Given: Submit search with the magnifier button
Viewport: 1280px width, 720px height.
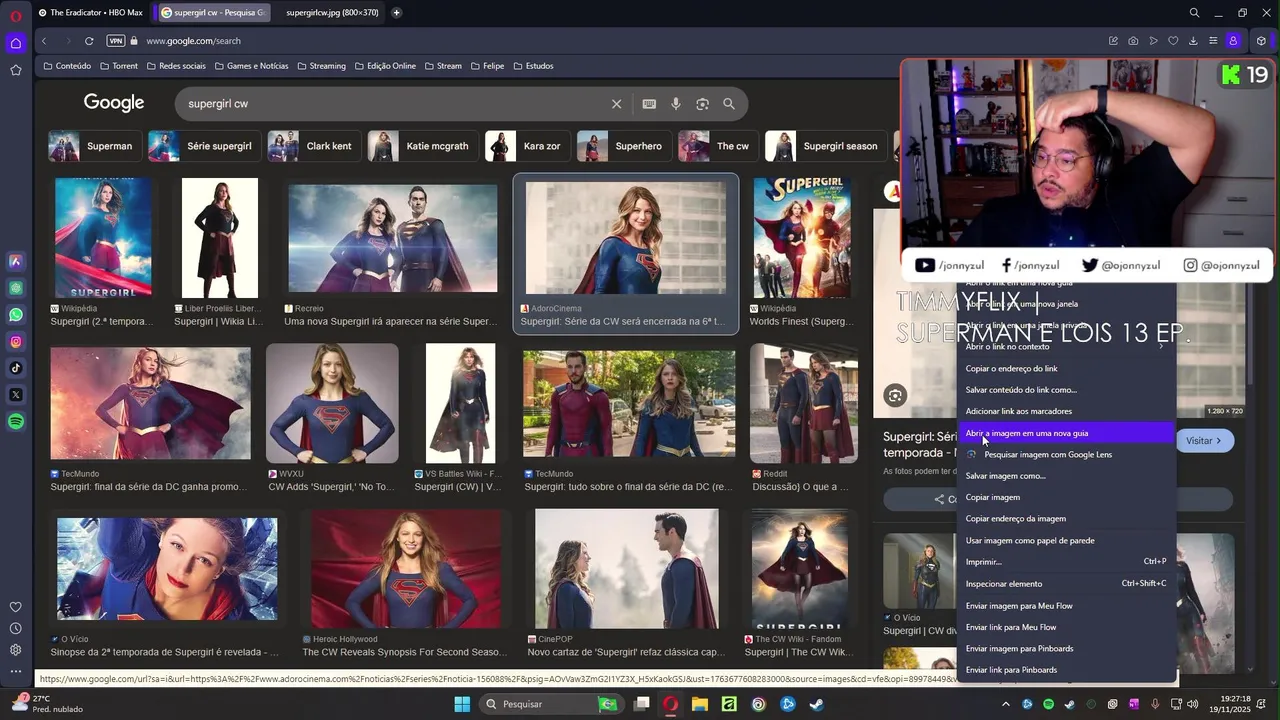Looking at the screenshot, I should tap(729, 104).
